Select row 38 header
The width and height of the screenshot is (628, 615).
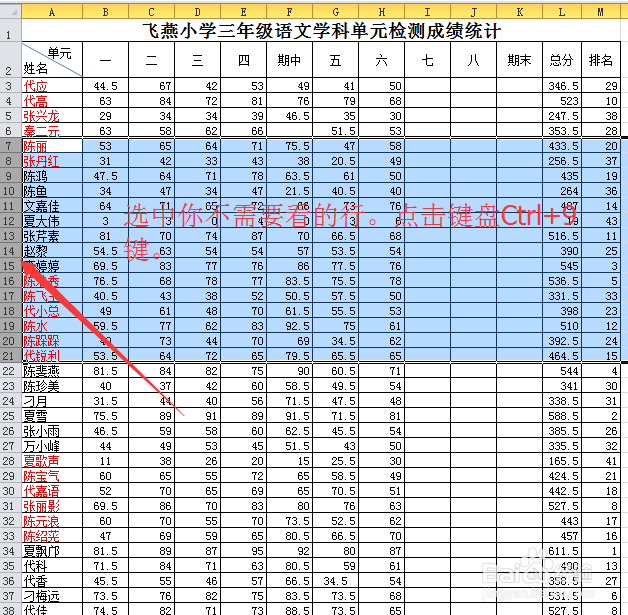(10, 609)
